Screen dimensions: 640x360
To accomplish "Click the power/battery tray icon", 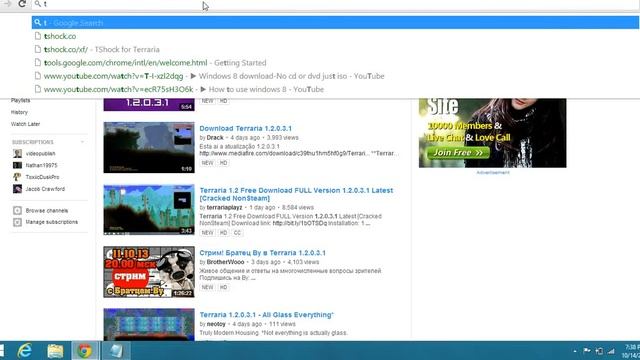I will click(599, 351).
